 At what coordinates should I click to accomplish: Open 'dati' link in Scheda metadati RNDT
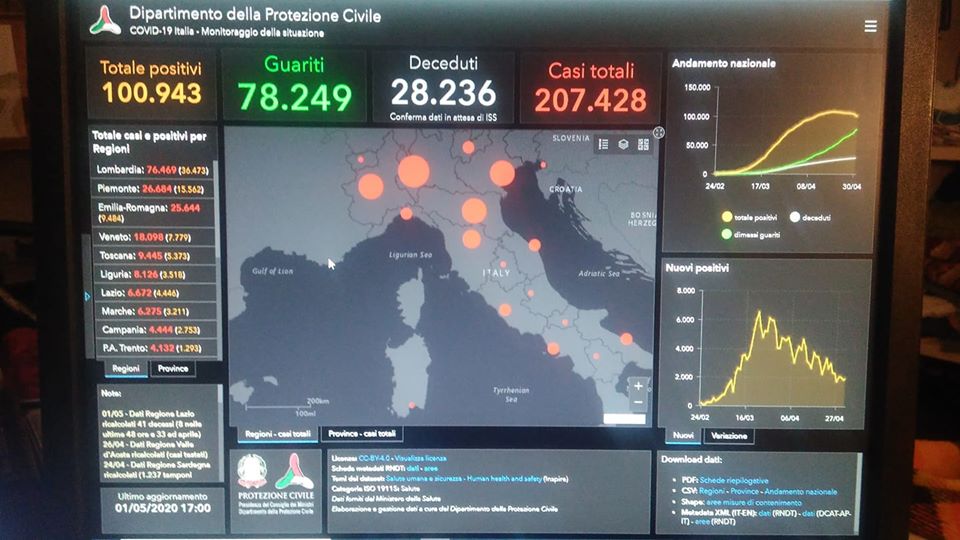pos(413,468)
